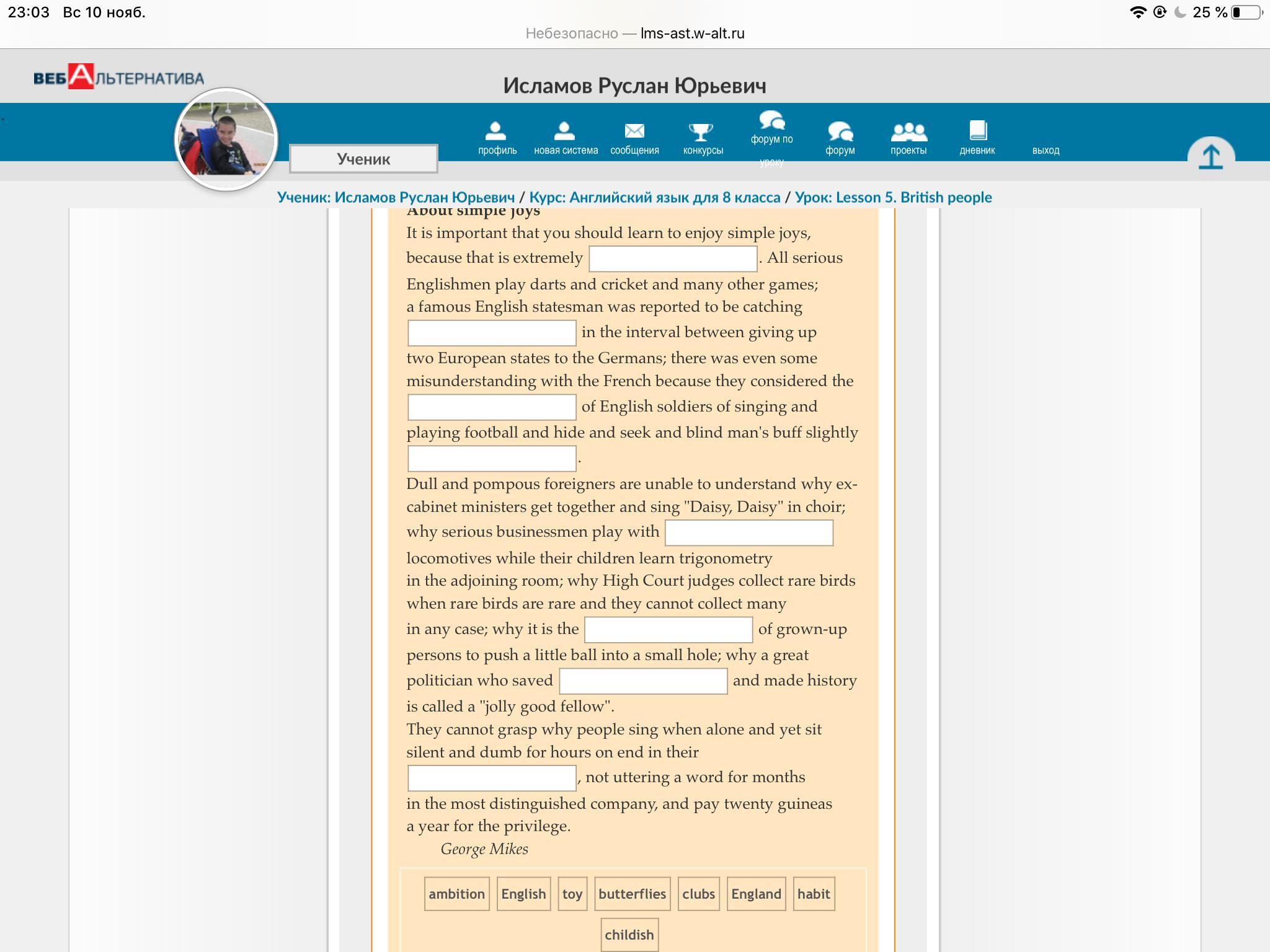The height and width of the screenshot is (952, 1270).
Task: Open the профиль icon
Action: (495, 131)
